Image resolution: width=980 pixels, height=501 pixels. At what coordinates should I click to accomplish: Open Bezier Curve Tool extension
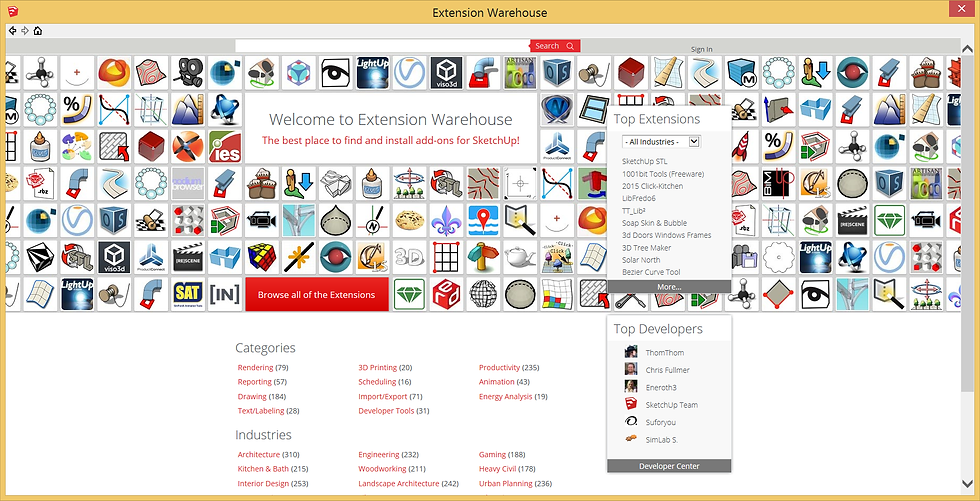[651, 272]
